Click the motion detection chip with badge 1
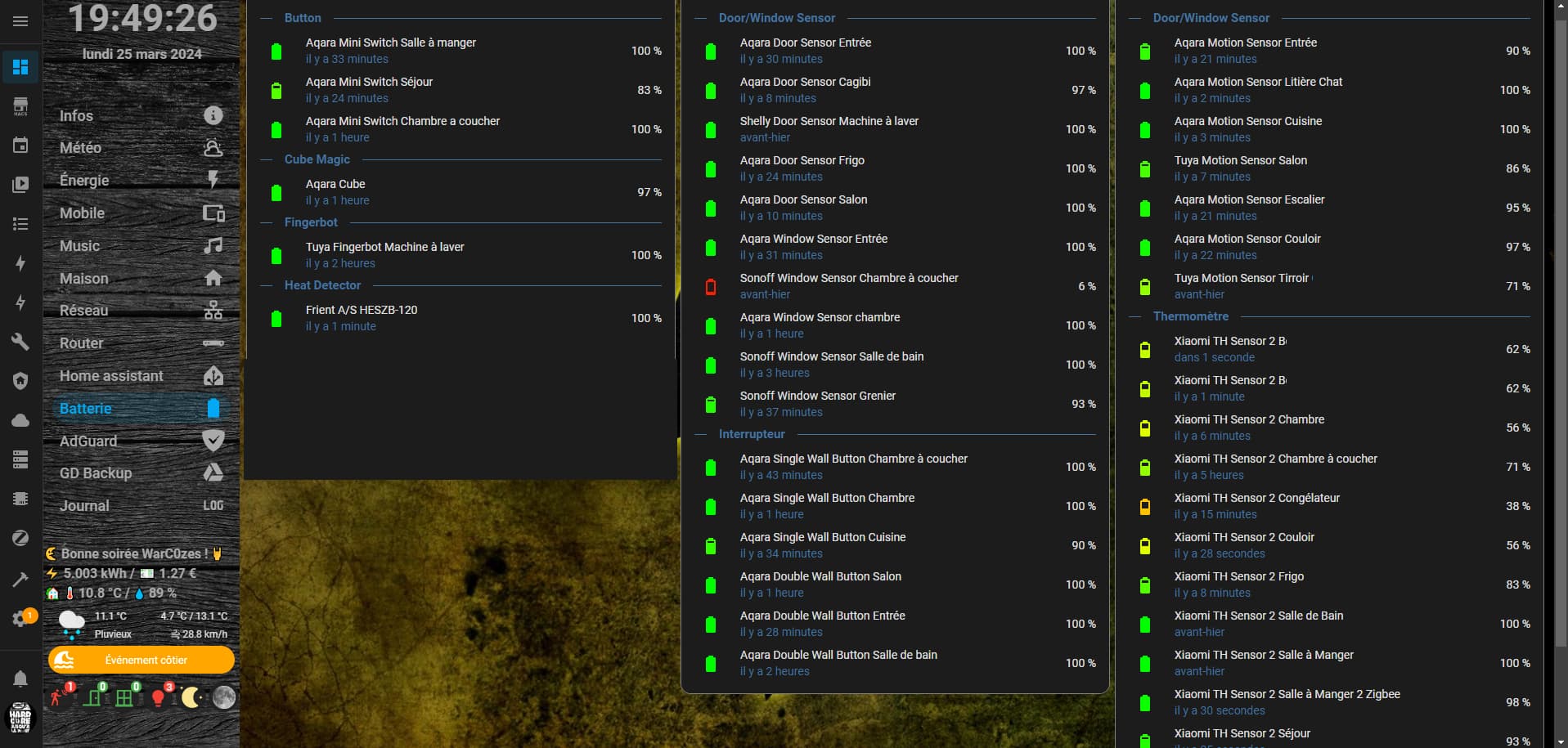The width and height of the screenshot is (1568, 748). 59,696
